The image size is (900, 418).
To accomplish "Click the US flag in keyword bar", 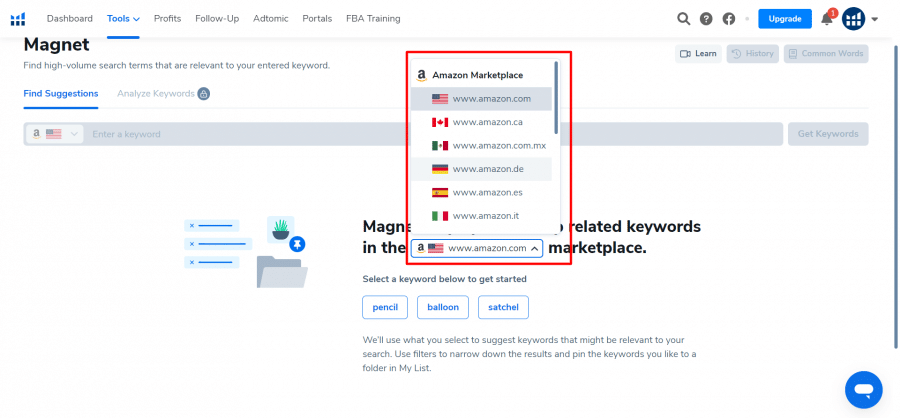I will [x=53, y=134].
